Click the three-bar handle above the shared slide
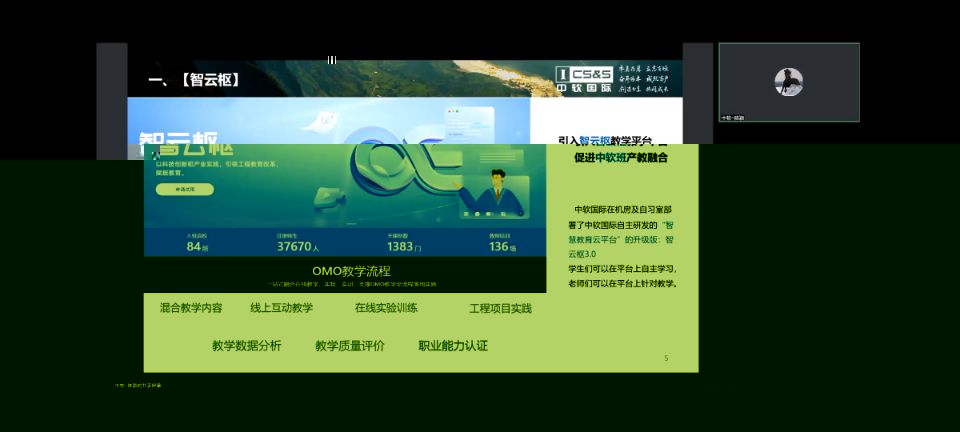960x432 pixels. (x=332, y=60)
